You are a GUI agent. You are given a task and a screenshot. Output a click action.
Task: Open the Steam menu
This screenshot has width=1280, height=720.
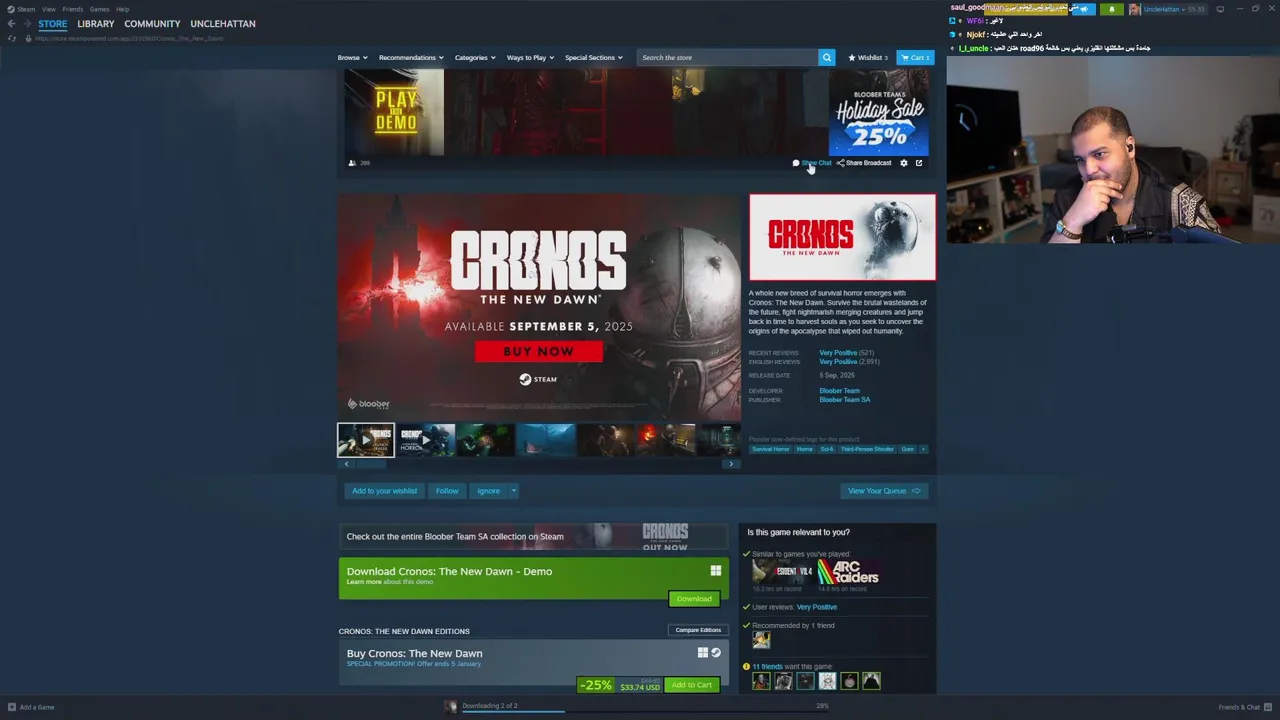[x=26, y=9]
